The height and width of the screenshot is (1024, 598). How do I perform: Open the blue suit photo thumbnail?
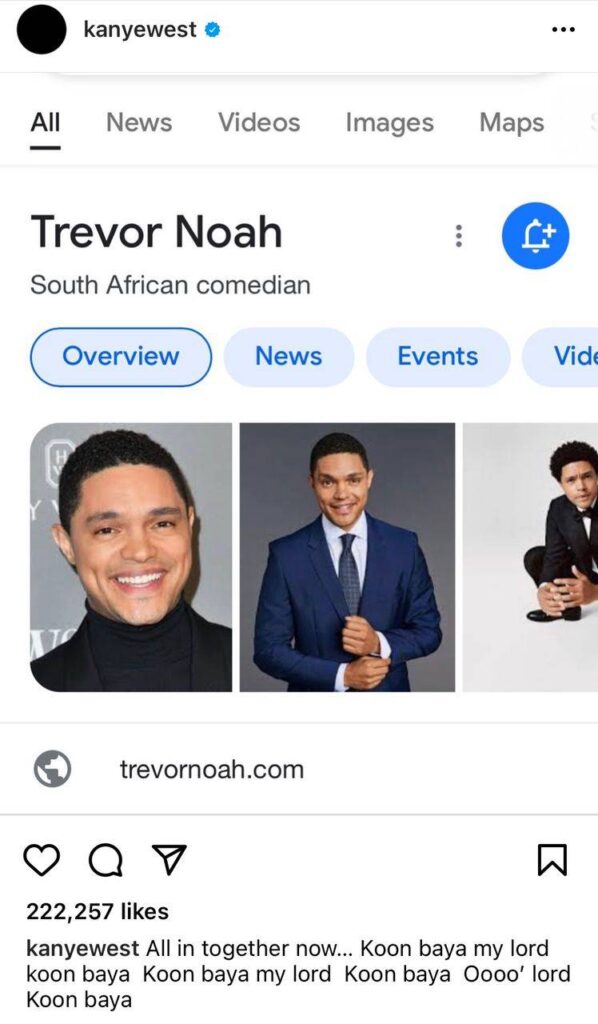point(347,557)
